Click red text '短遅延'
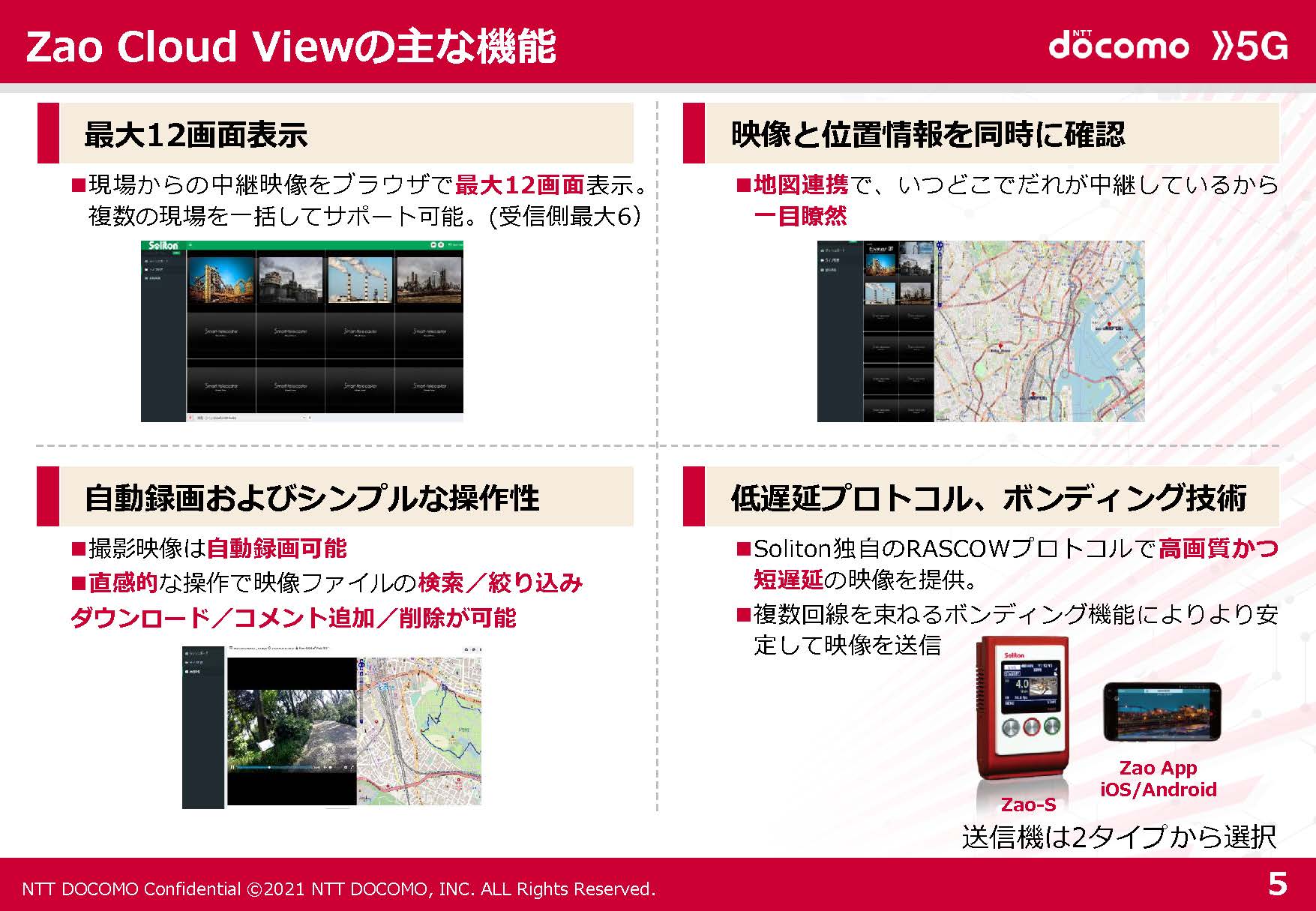The height and width of the screenshot is (911, 1316). point(788,580)
